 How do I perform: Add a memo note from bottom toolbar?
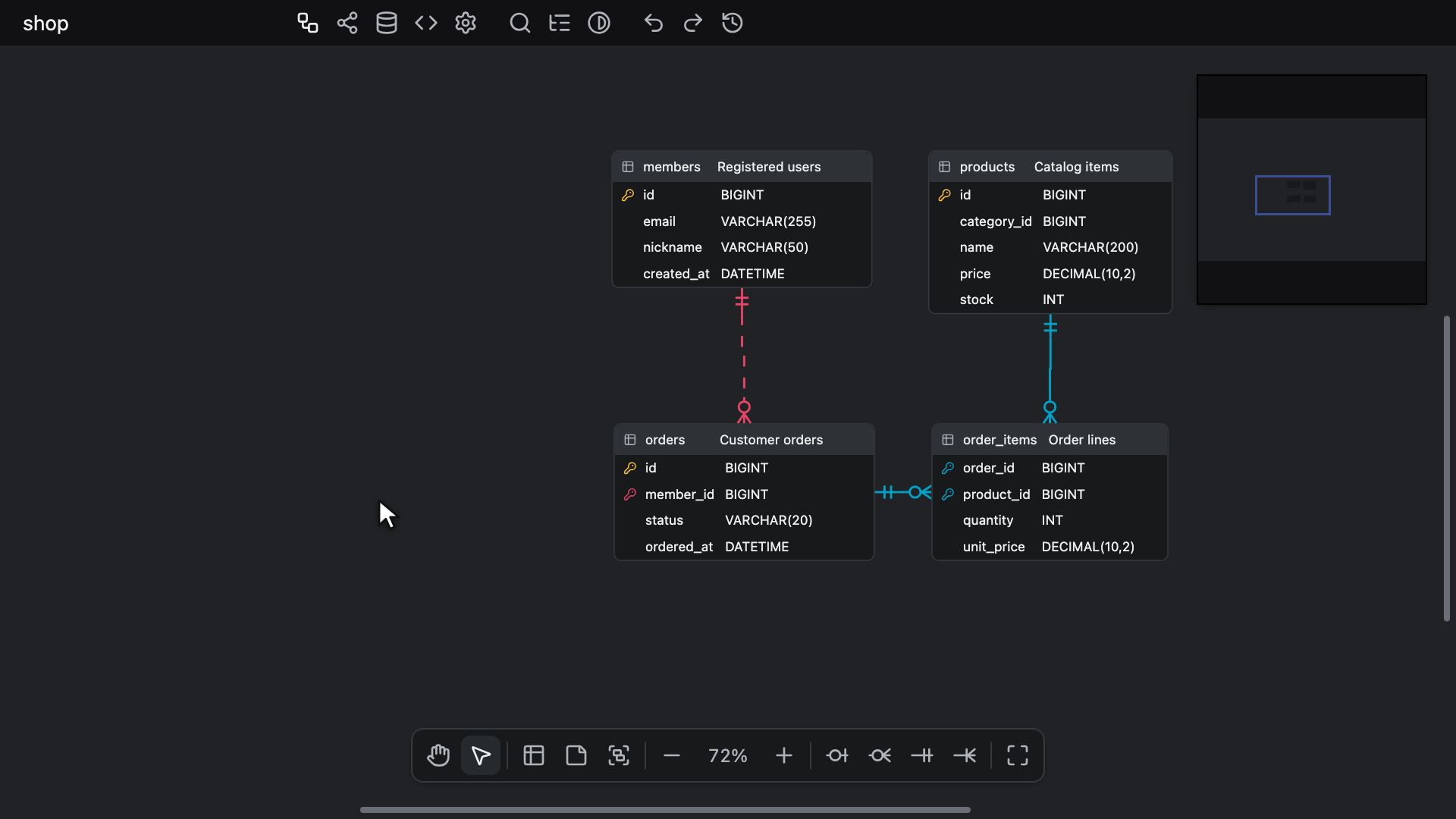pyautogui.click(x=576, y=755)
